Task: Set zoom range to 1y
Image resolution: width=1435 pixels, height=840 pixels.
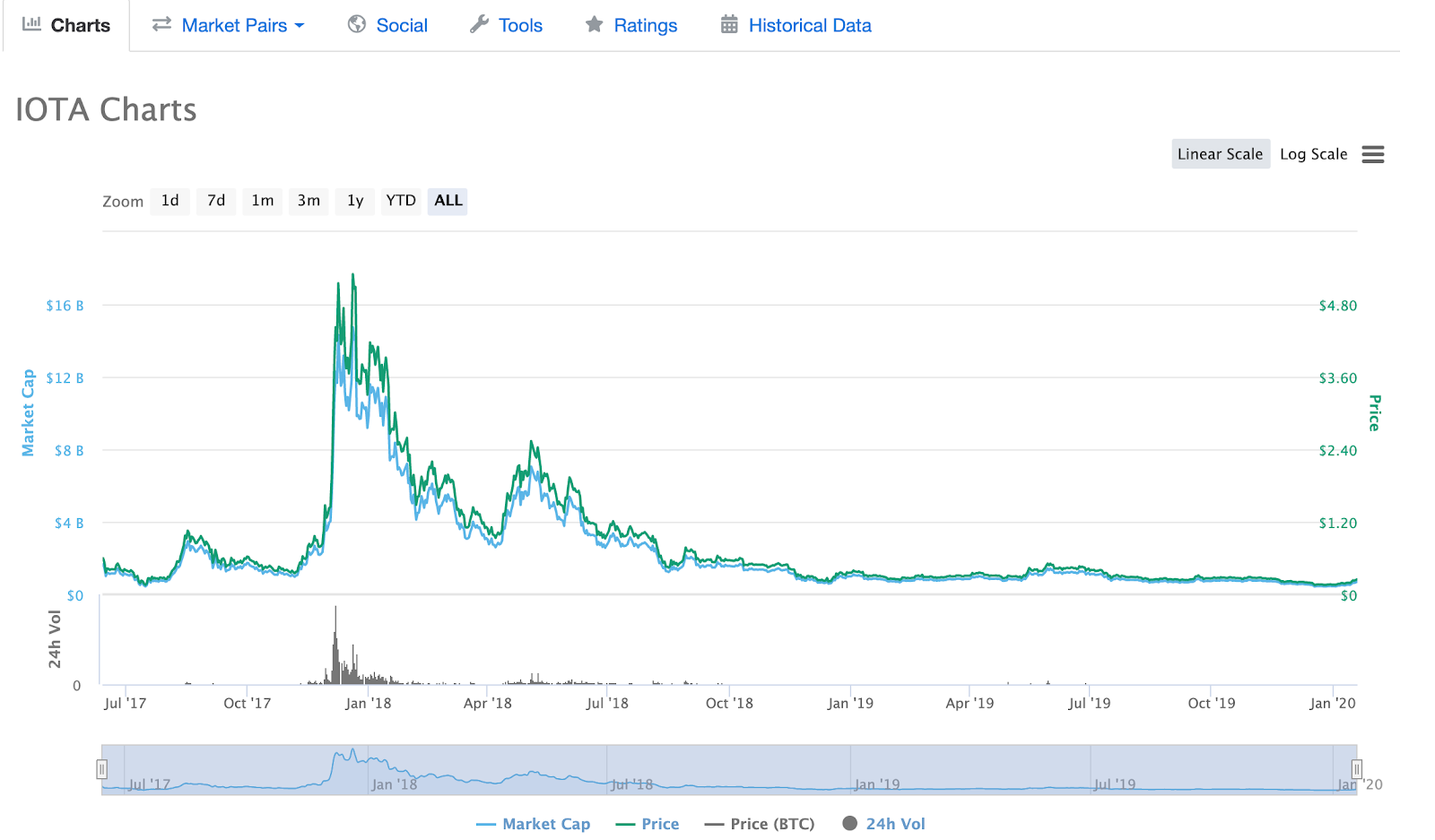Action: [355, 201]
